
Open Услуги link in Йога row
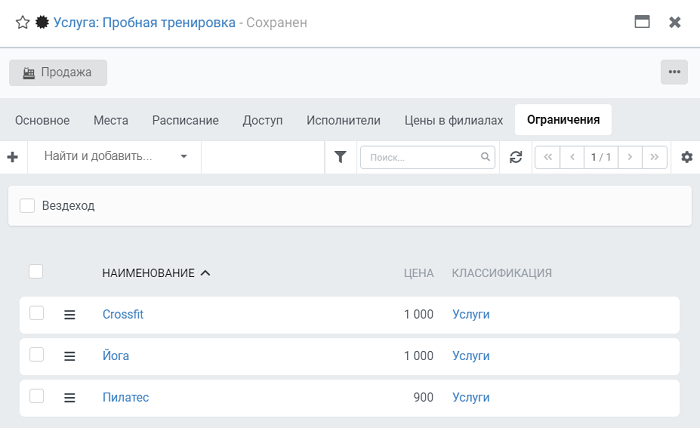(471, 356)
